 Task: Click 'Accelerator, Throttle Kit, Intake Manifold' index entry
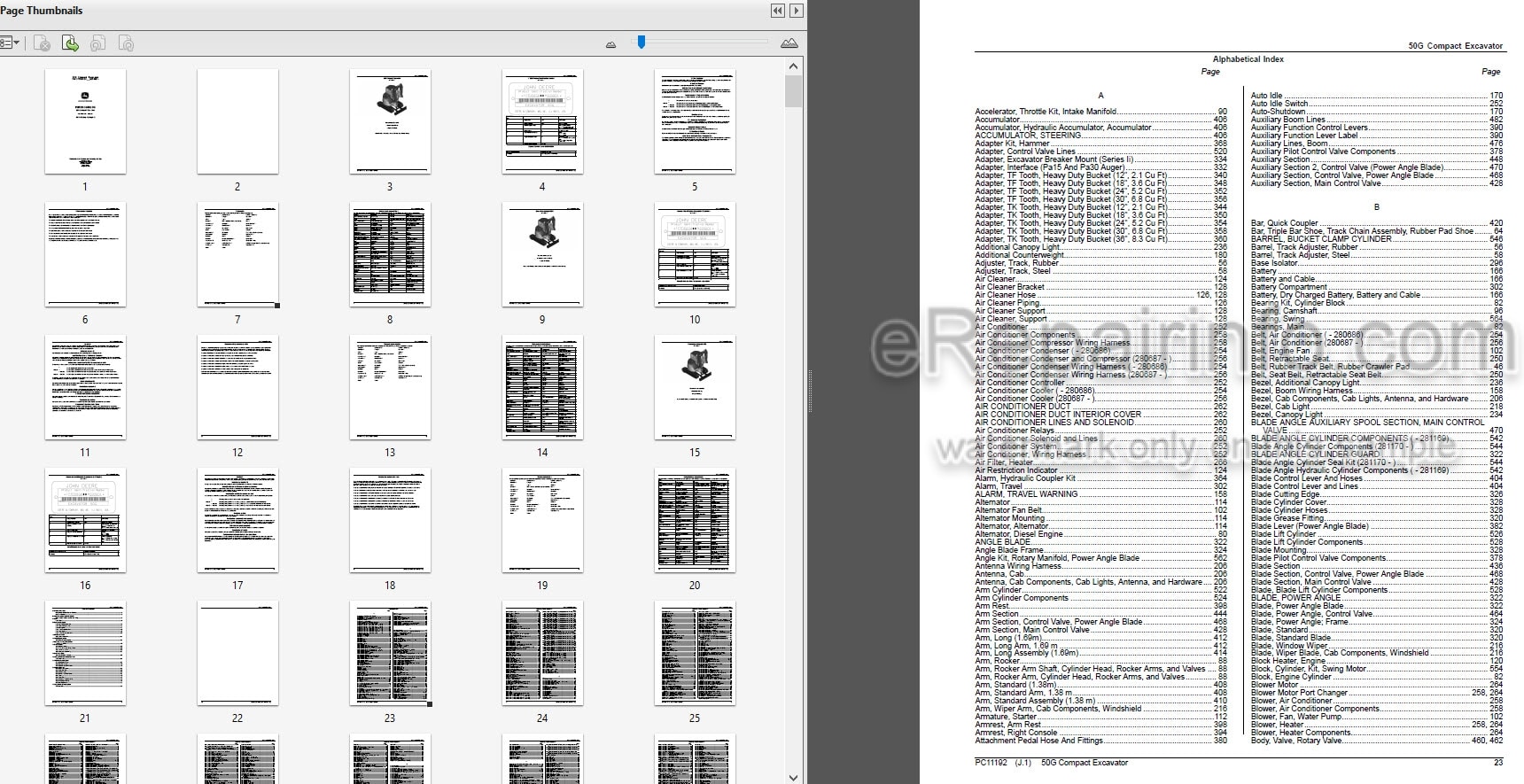click(x=1046, y=112)
